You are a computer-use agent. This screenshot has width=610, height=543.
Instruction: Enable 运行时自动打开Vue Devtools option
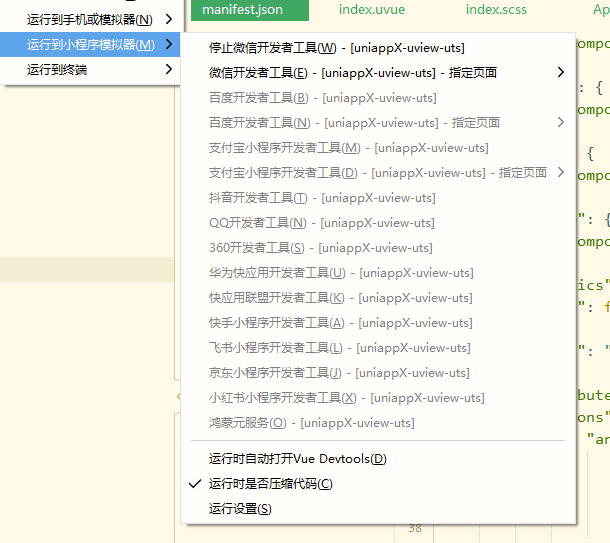297,459
